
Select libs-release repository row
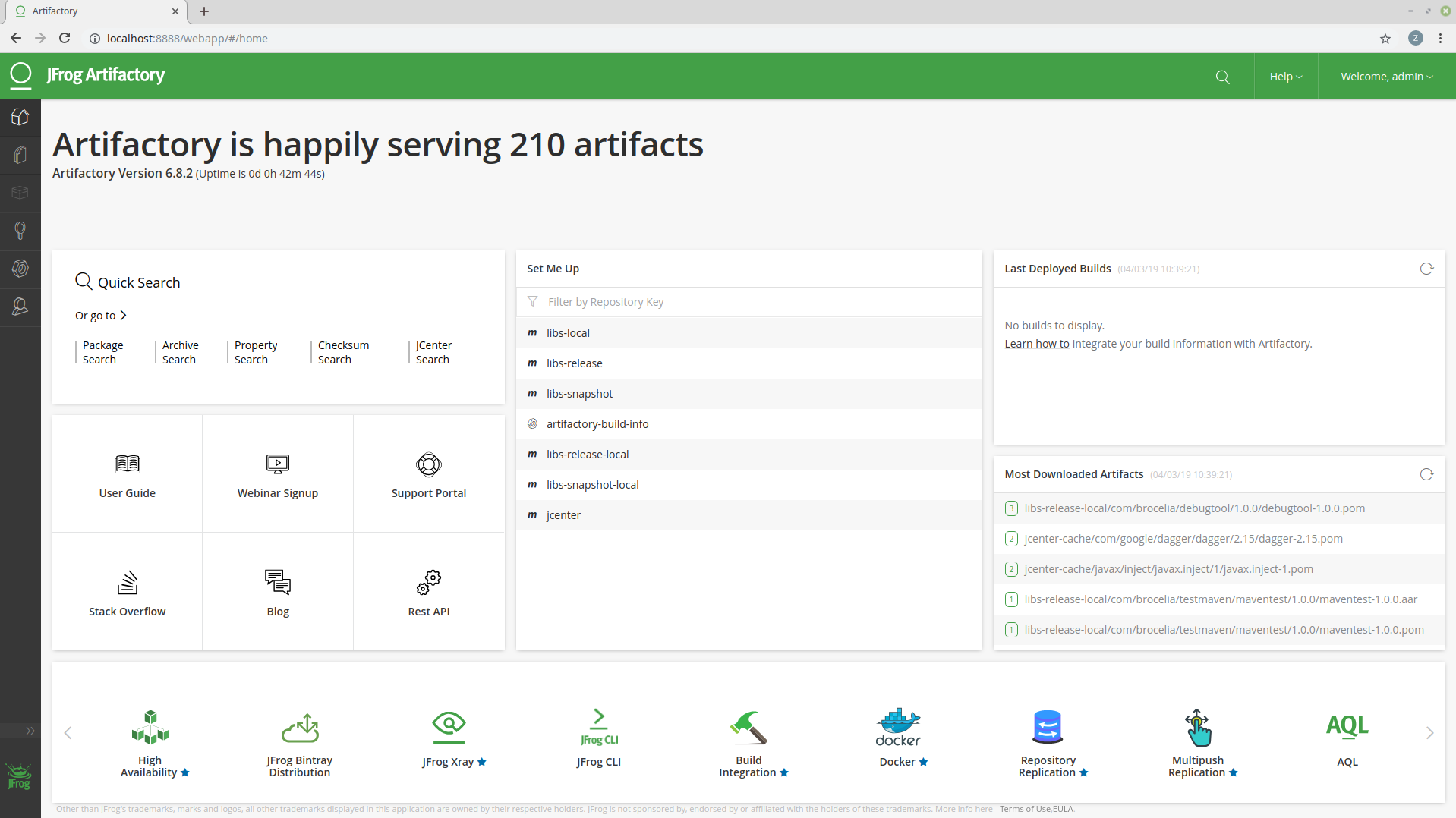[748, 363]
